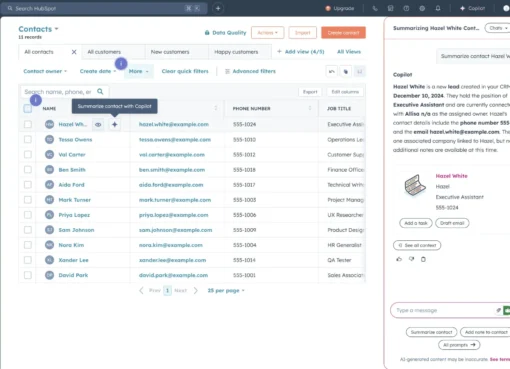510x369 pixels.
Task: Open All Views link
Action: click(349, 52)
